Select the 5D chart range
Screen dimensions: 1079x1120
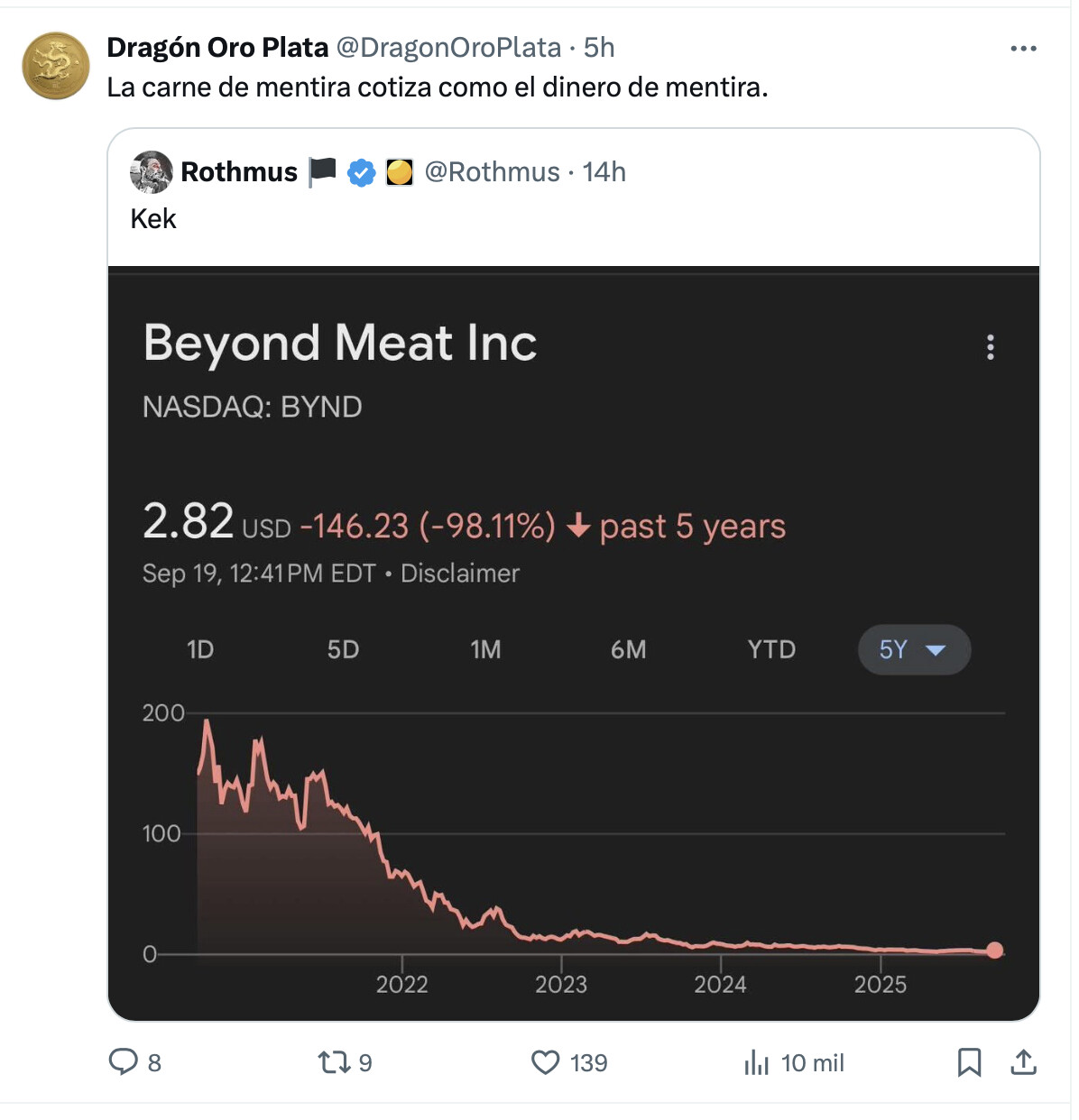[343, 649]
